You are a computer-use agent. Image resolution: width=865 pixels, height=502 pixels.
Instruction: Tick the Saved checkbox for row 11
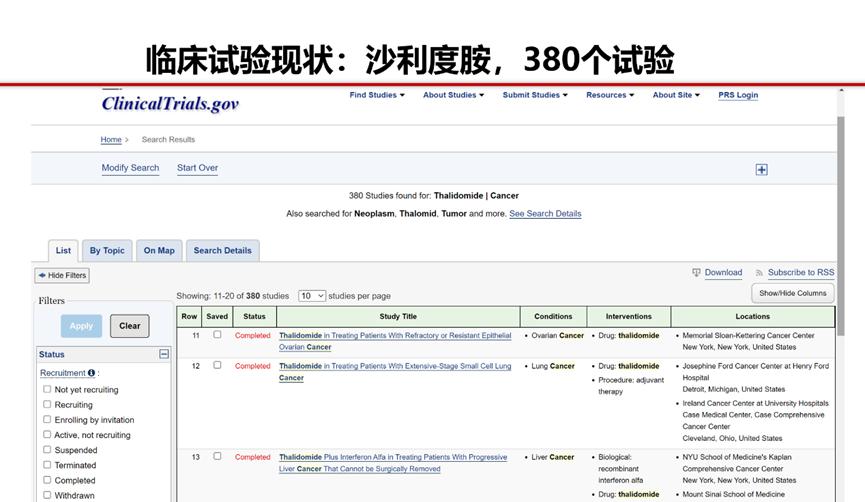point(217,334)
